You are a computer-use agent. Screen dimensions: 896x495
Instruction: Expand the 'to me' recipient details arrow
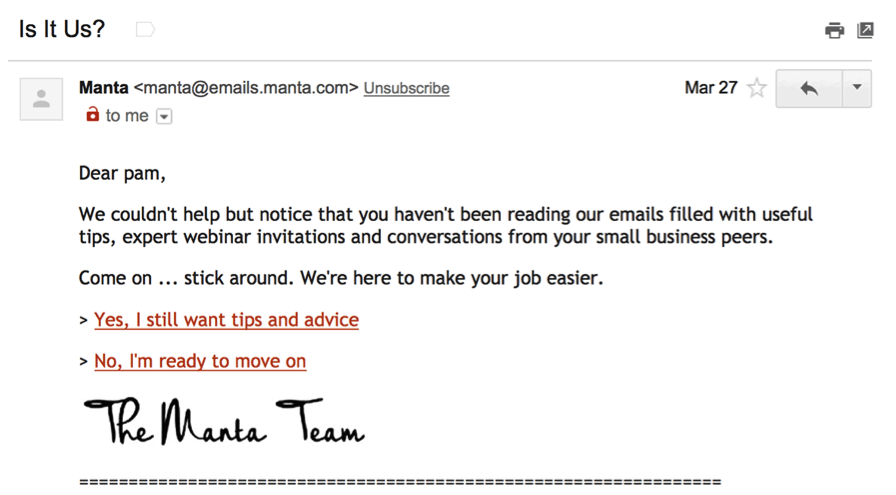(x=164, y=117)
